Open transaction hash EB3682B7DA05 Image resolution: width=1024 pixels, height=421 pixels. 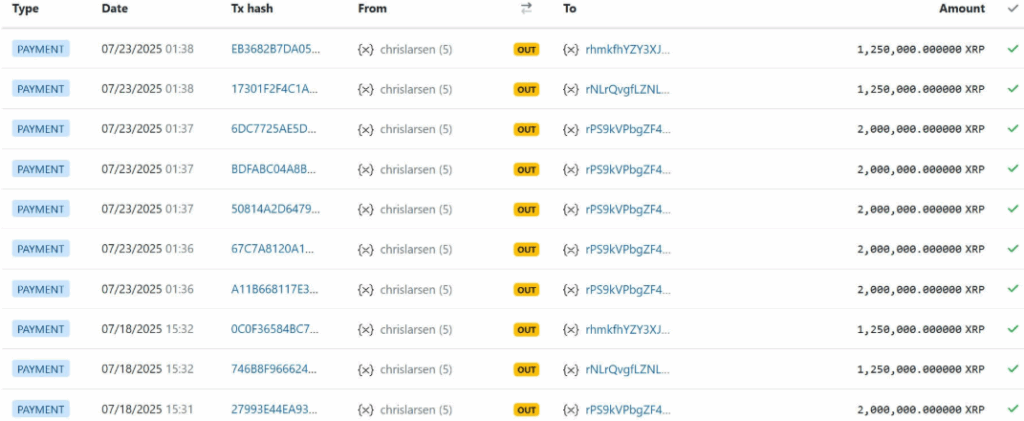tap(275, 49)
